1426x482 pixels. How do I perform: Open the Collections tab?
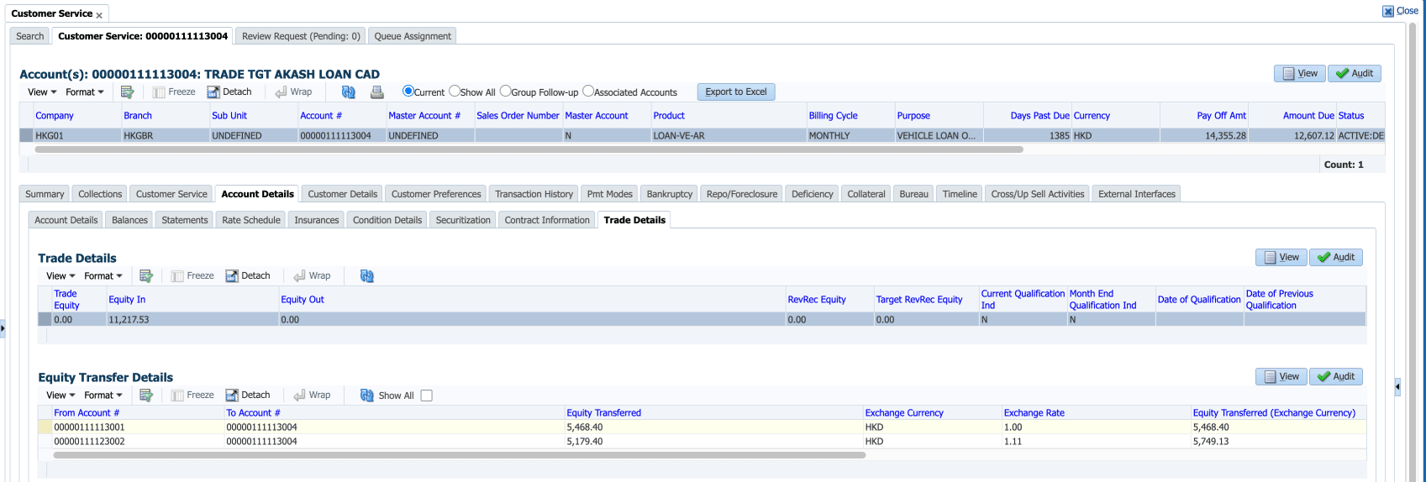pyautogui.click(x=100, y=194)
